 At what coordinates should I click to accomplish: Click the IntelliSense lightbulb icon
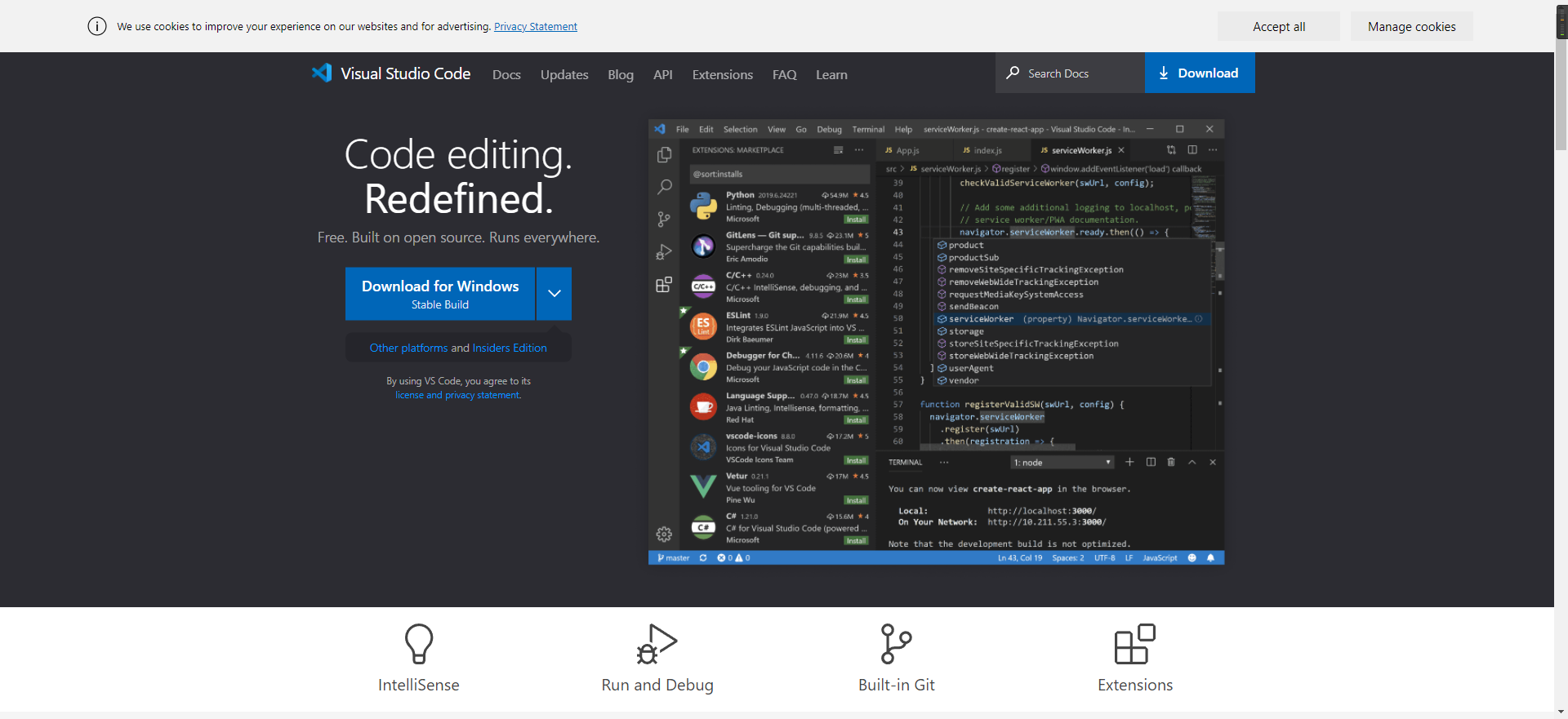pyautogui.click(x=419, y=644)
